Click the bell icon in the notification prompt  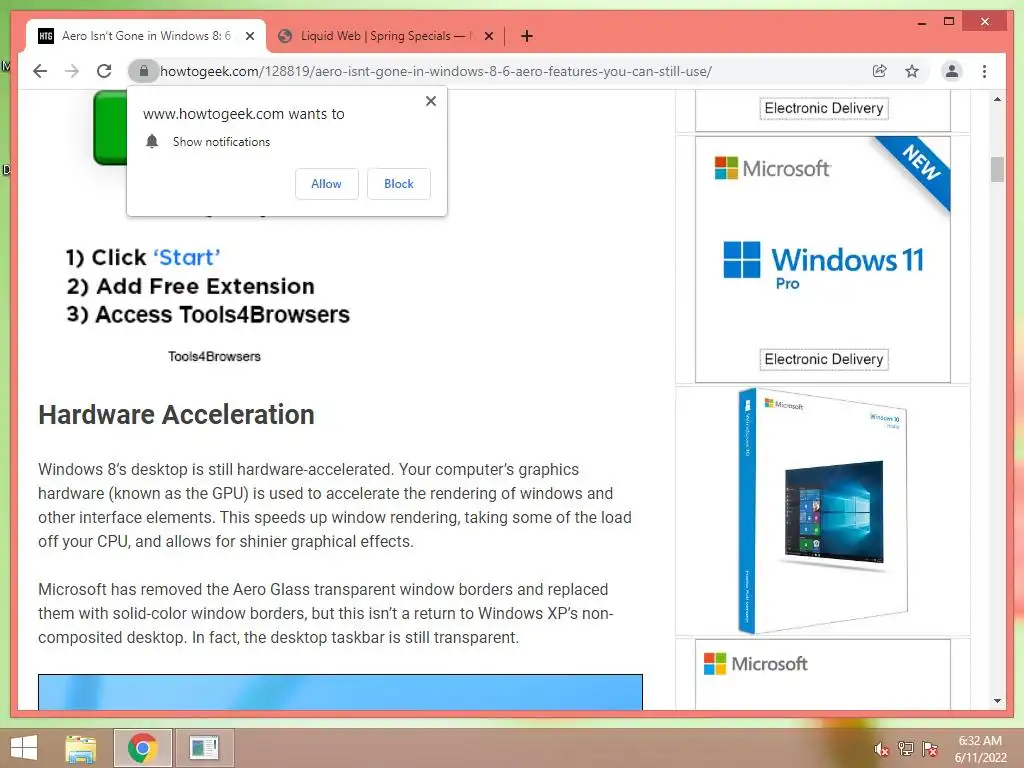152,141
